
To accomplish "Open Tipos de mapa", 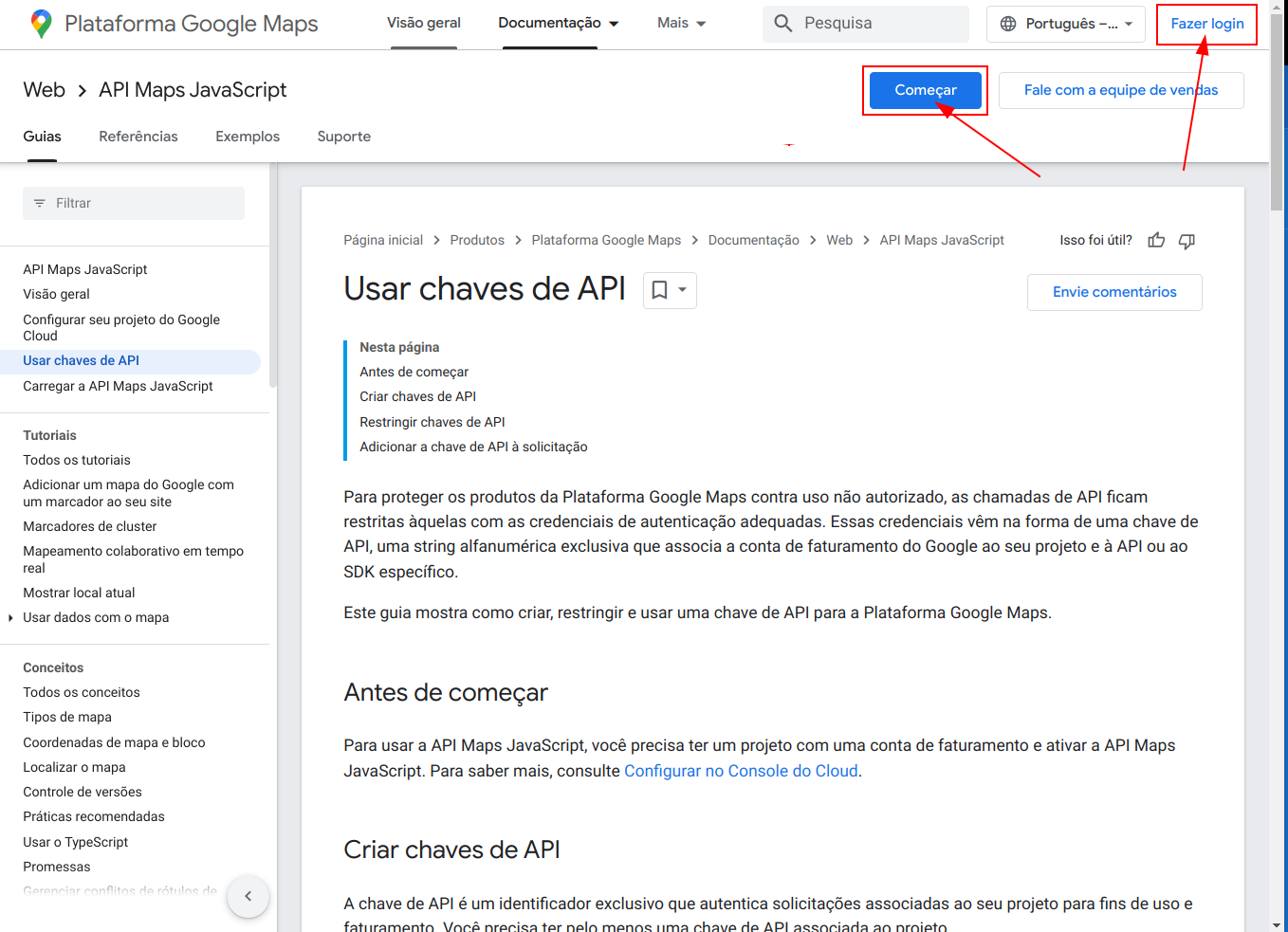I will coord(67,717).
